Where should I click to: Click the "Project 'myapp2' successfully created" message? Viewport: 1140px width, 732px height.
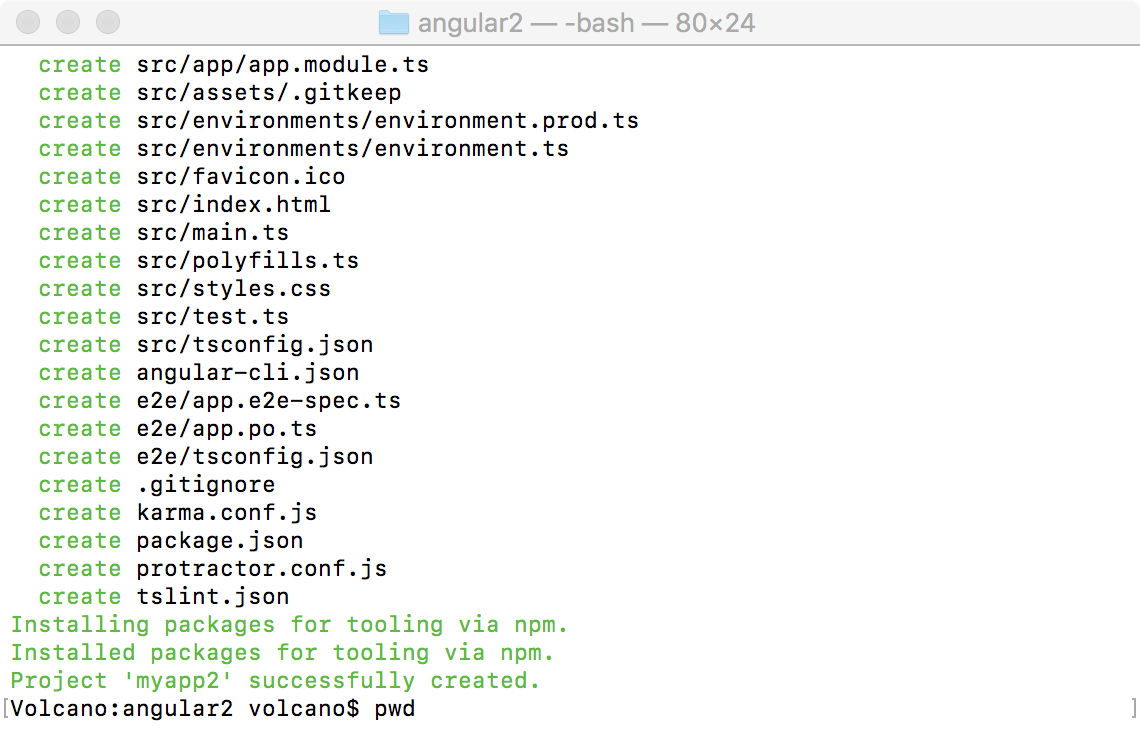(x=275, y=681)
